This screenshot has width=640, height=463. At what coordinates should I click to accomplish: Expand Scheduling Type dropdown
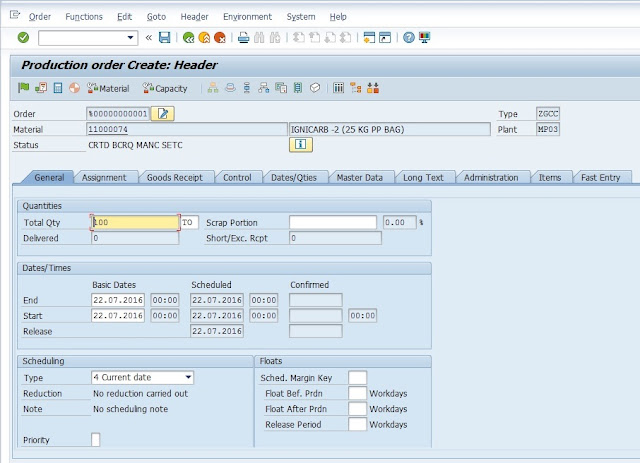(188, 377)
